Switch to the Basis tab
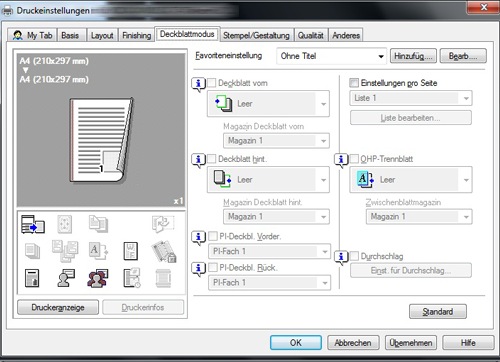The height and width of the screenshot is (362, 500). pyautogui.click(x=70, y=35)
